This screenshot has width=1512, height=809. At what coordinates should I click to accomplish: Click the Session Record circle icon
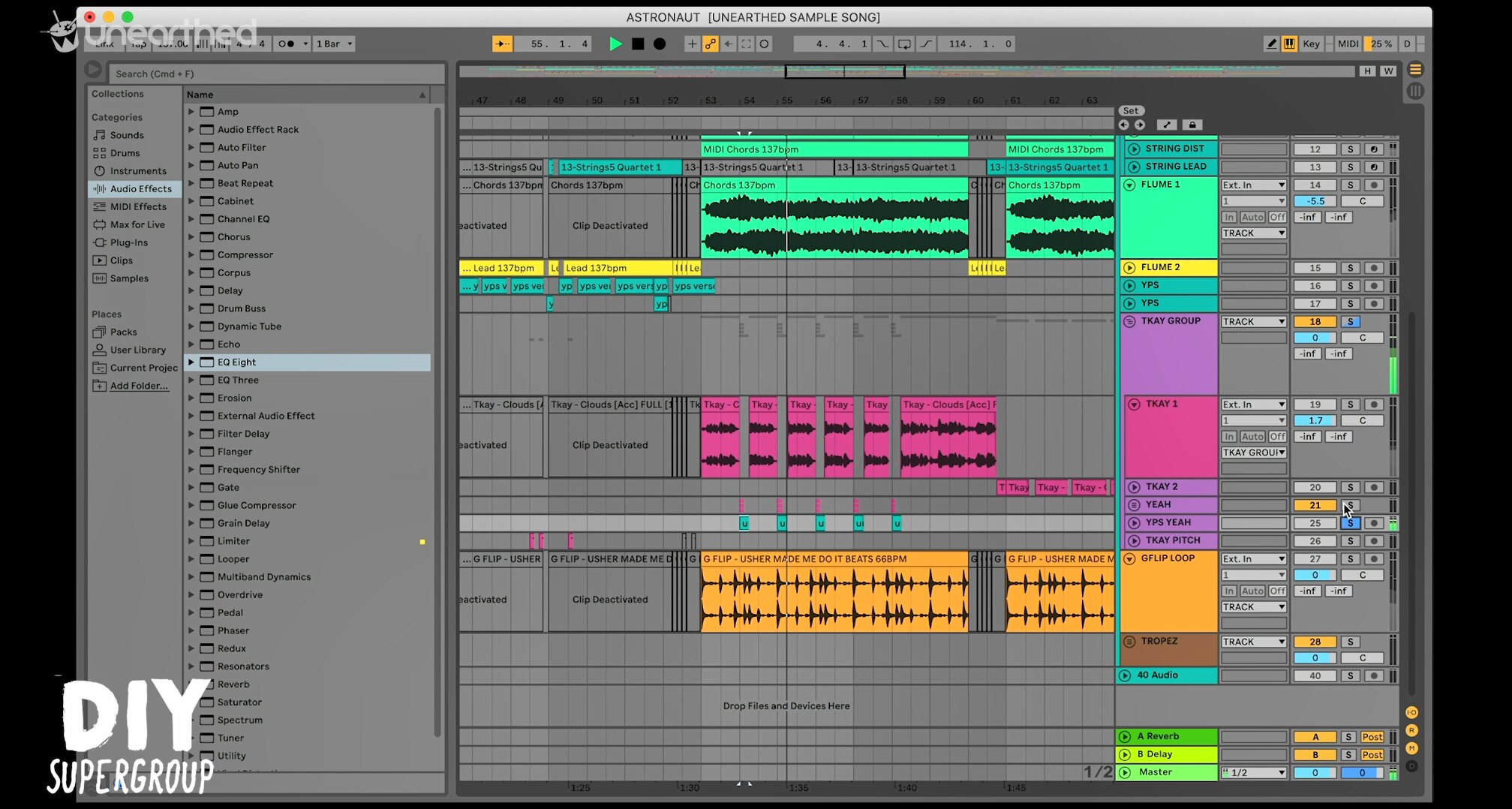[764, 44]
